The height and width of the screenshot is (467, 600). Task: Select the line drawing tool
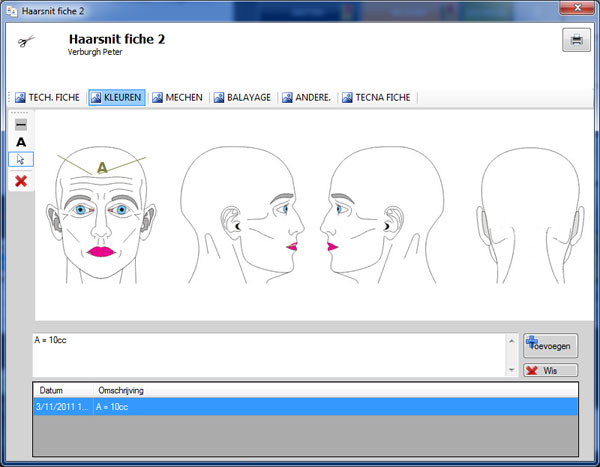click(x=21, y=124)
